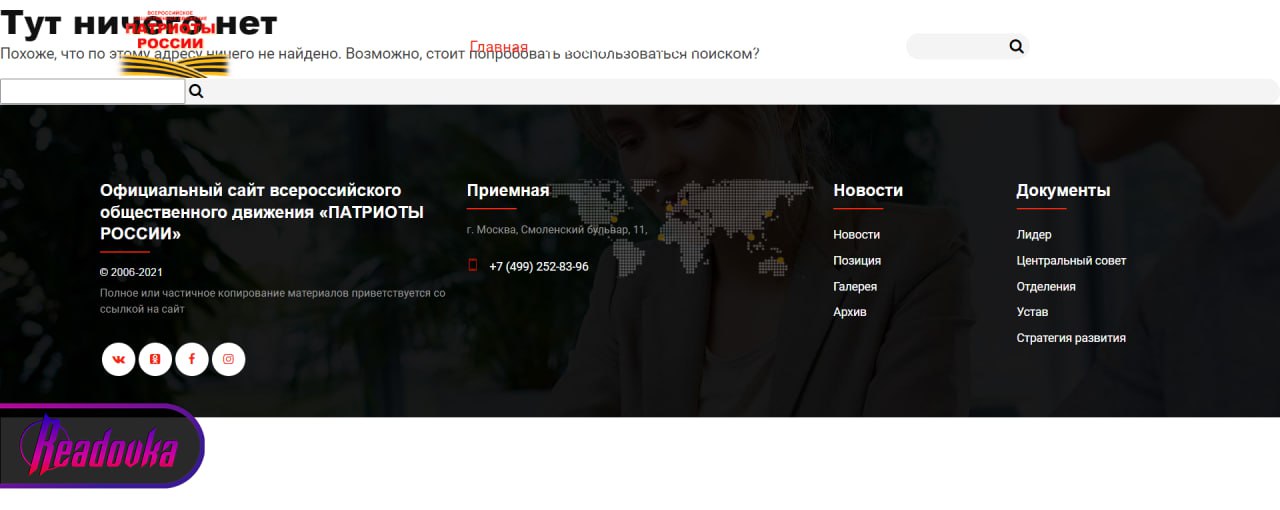Open the Позиция footer link
1280x510 pixels.
(856, 261)
